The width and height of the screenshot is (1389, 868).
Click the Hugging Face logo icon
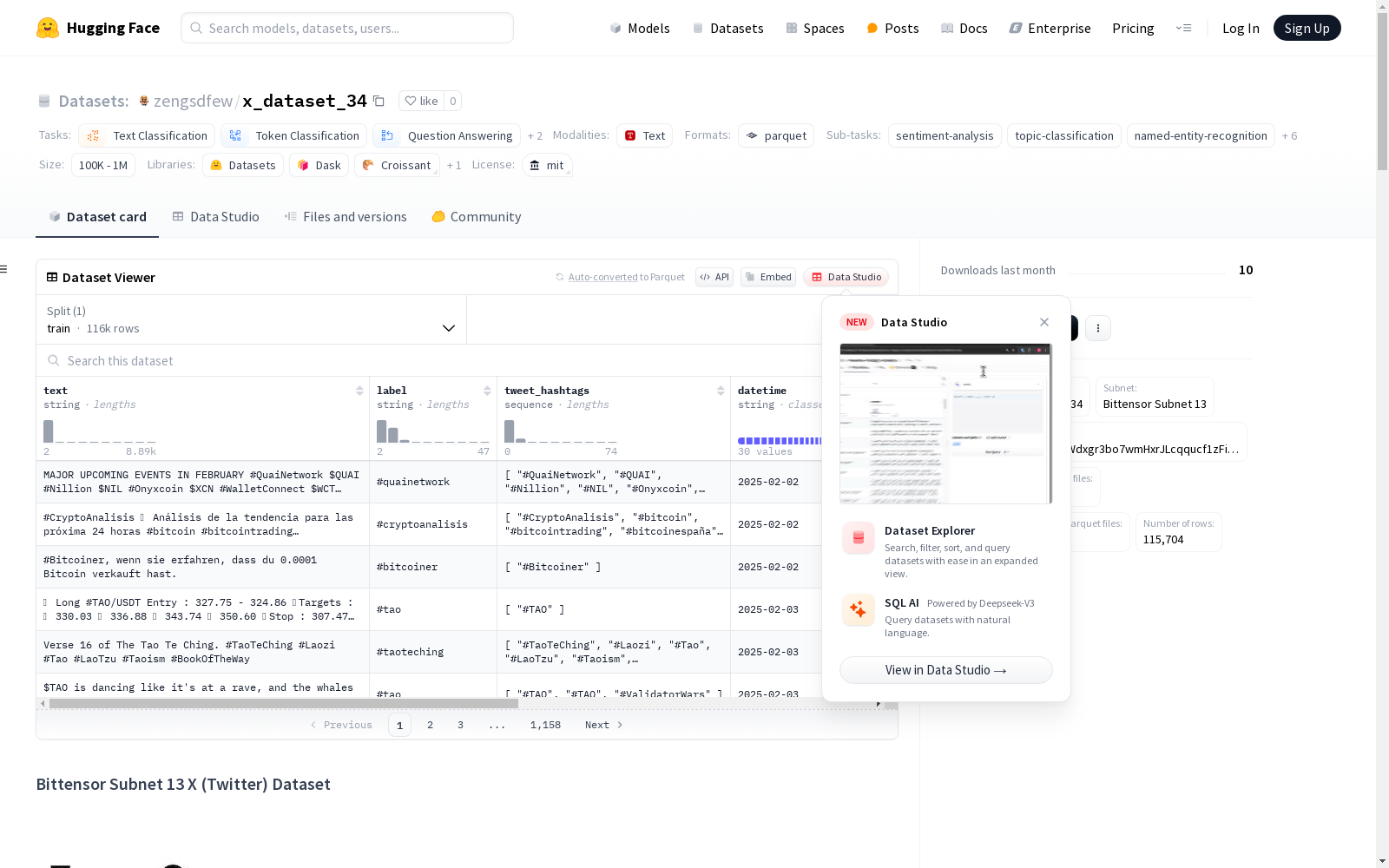(x=48, y=28)
